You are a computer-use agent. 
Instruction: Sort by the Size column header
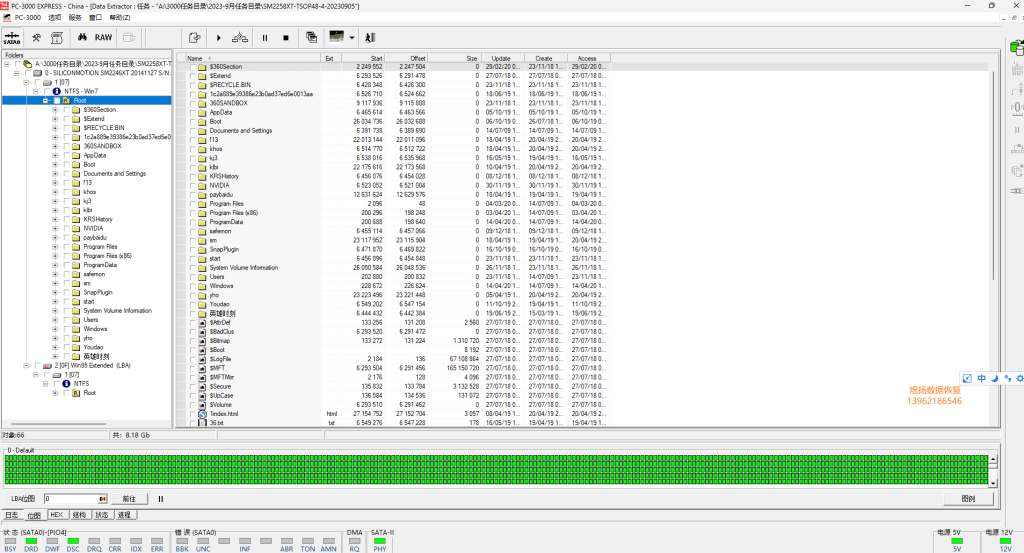coord(454,58)
